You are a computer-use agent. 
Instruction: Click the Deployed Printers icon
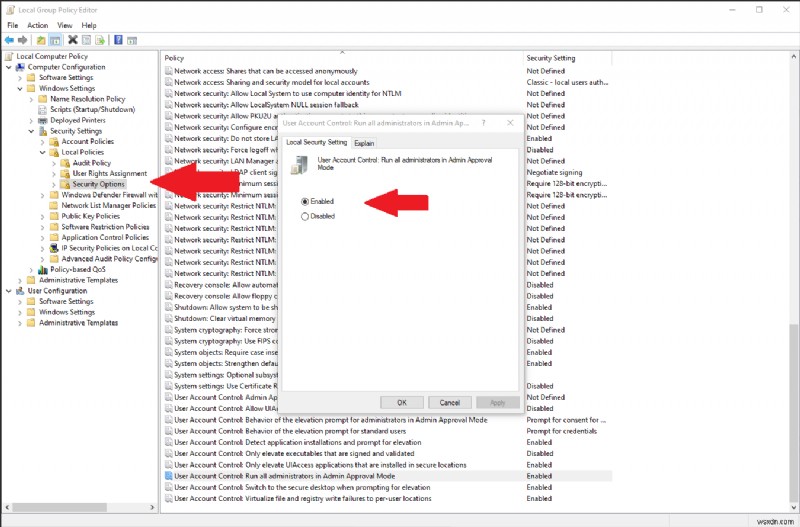[43, 120]
